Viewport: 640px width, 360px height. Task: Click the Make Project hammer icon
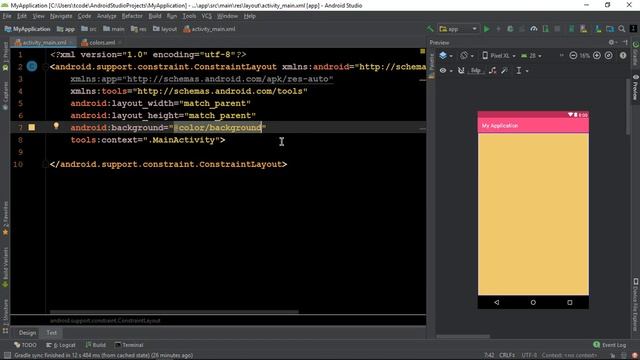[x=430, y=29]
